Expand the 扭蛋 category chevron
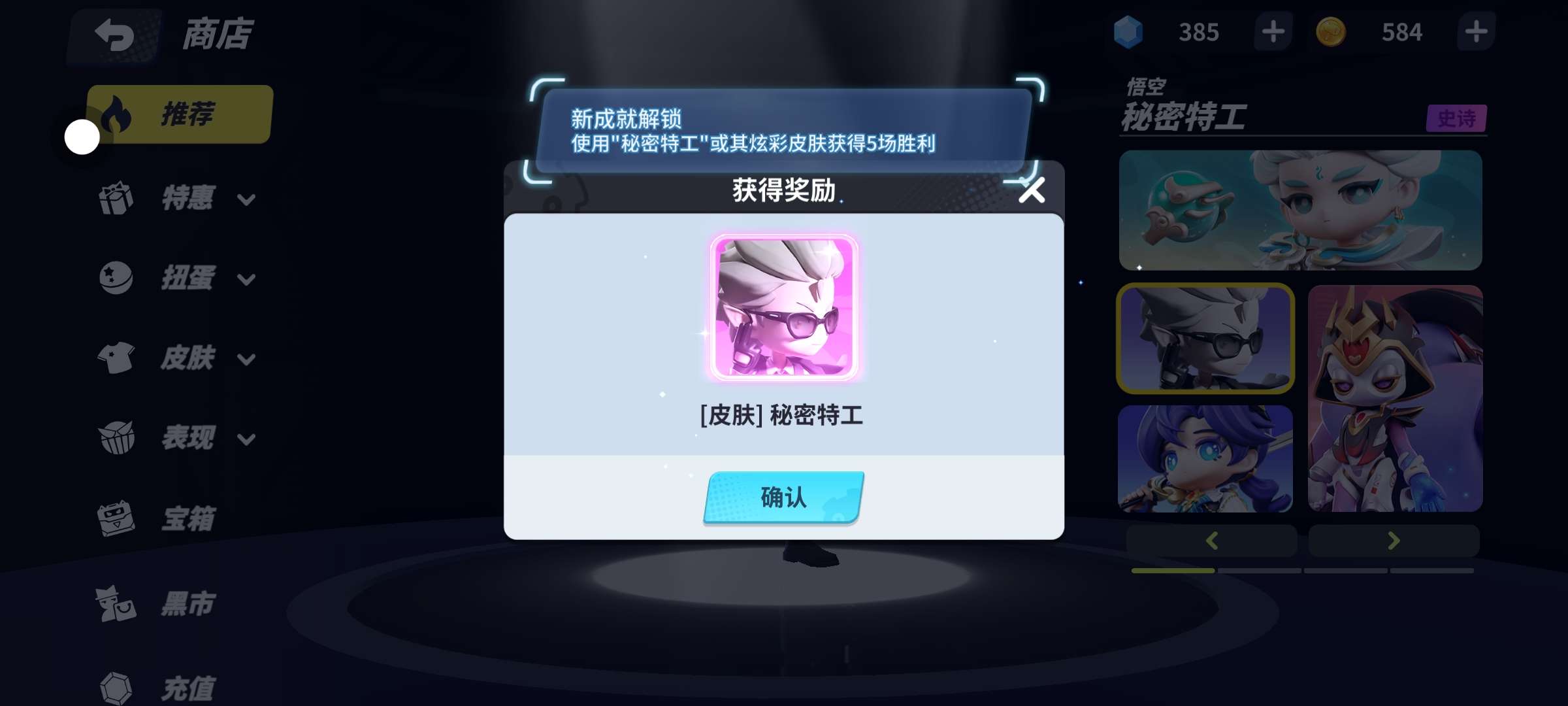This screenshot has height=706, width=1568. tap(246, 280)
